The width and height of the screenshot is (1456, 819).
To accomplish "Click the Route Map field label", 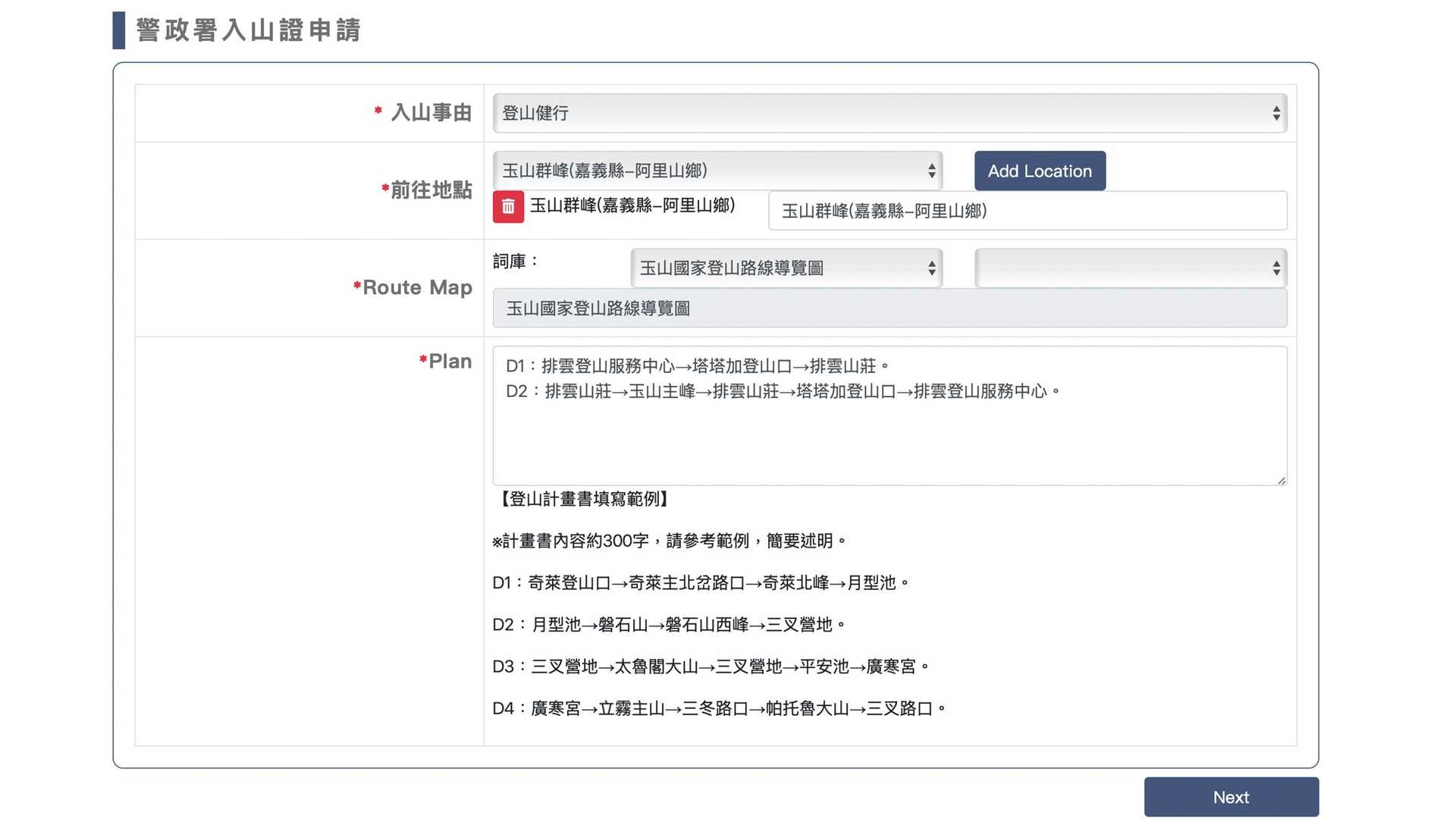I will pyautogui.click(x=416, y=287).
